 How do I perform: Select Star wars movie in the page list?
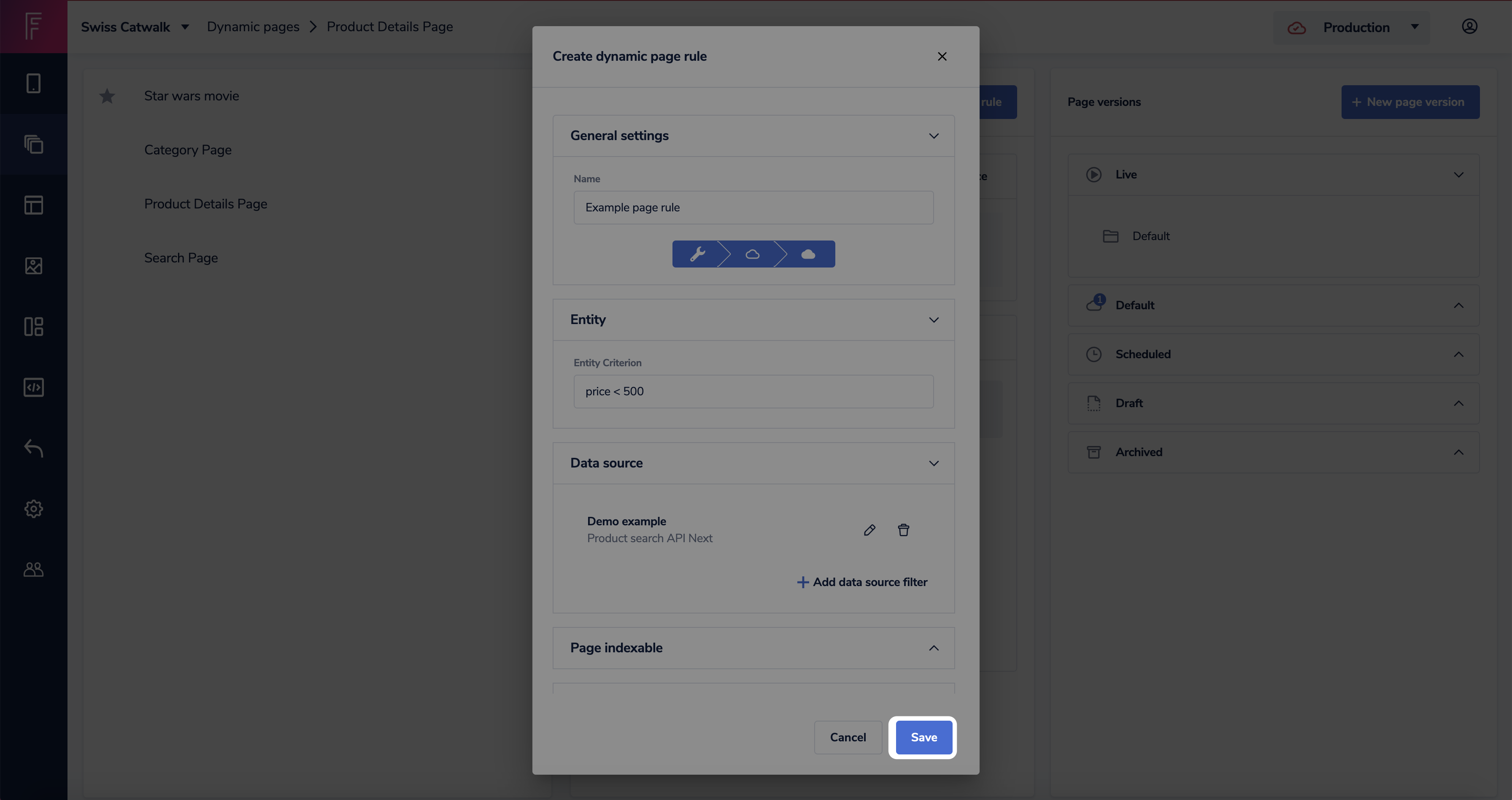coord(192,96)
